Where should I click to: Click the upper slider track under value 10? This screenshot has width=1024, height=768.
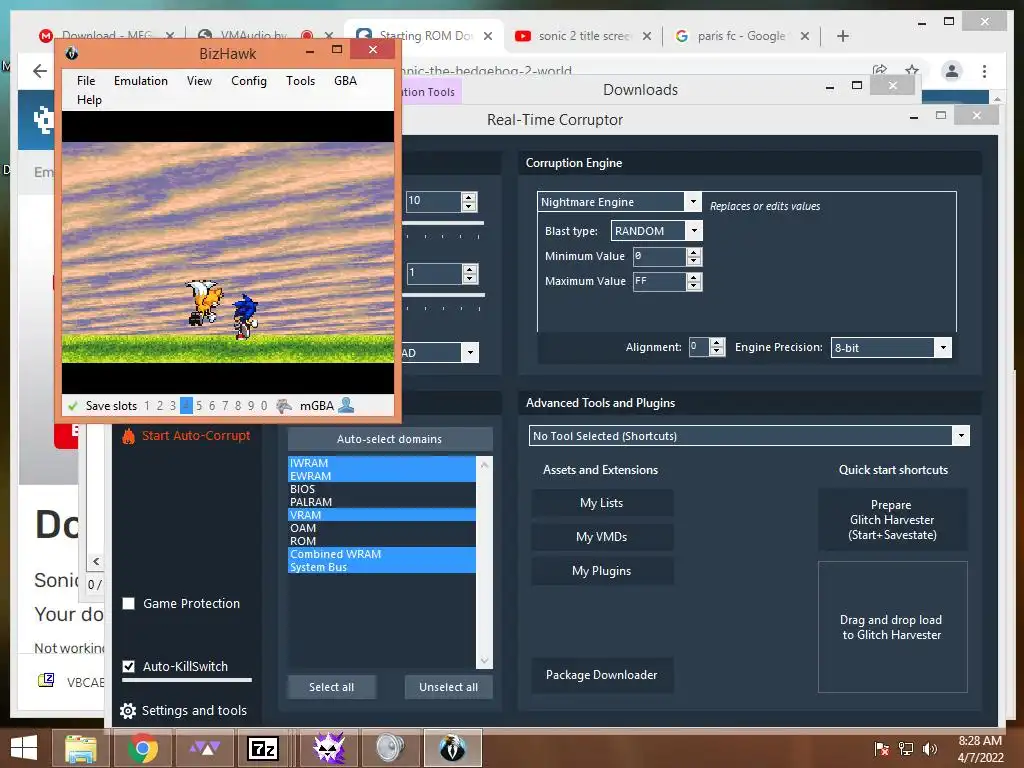[x=444, y=223]
